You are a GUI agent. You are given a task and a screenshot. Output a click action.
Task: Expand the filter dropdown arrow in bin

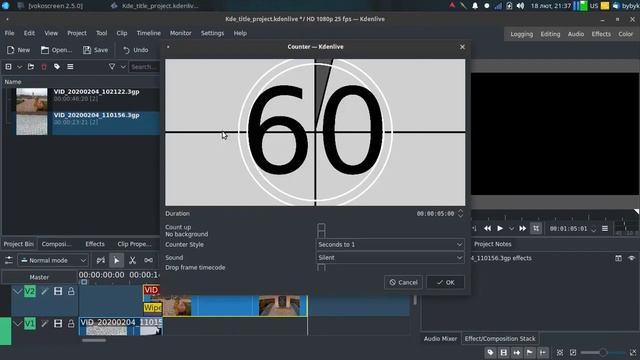click(123, 67)
